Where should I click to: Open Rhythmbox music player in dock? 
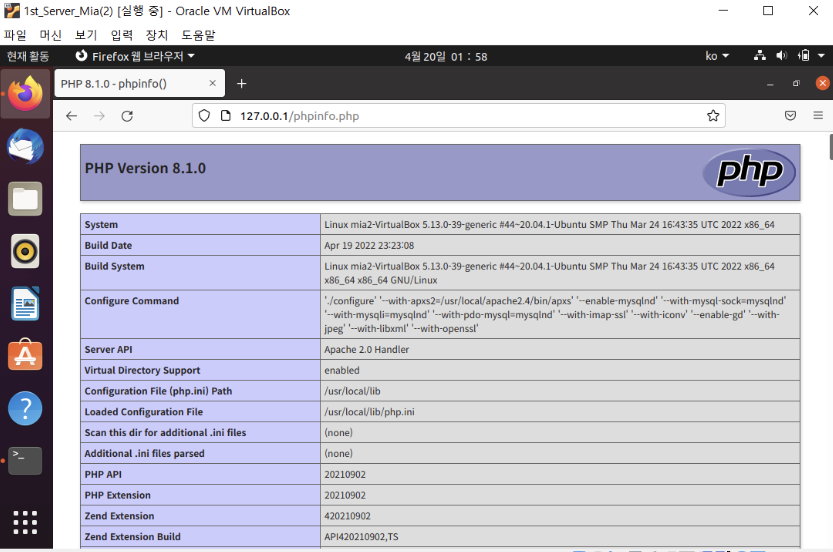tap(25, 251)
